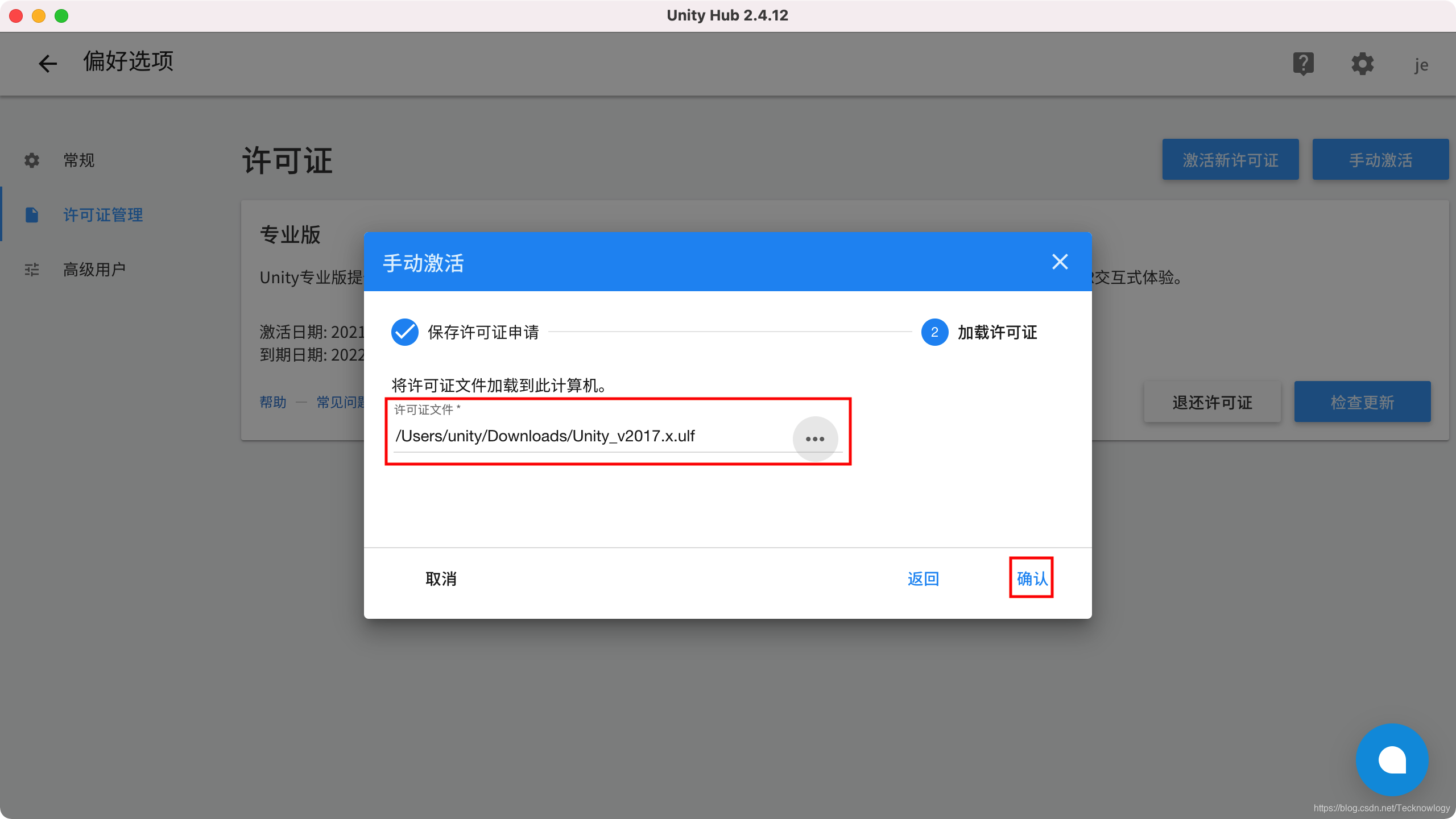Click the 高级用户 sliders icon

click(x=32, y=270)
